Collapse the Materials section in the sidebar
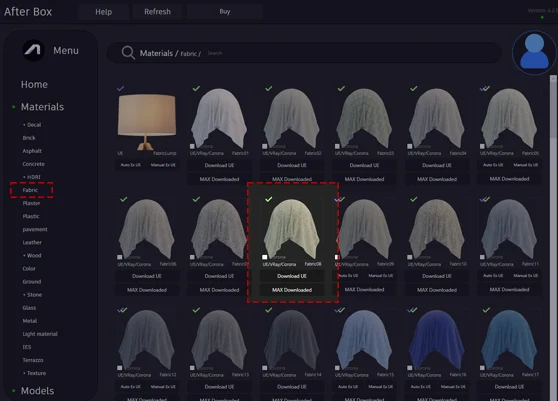Viewport: 558px width, 401px height. coord(42,107)
